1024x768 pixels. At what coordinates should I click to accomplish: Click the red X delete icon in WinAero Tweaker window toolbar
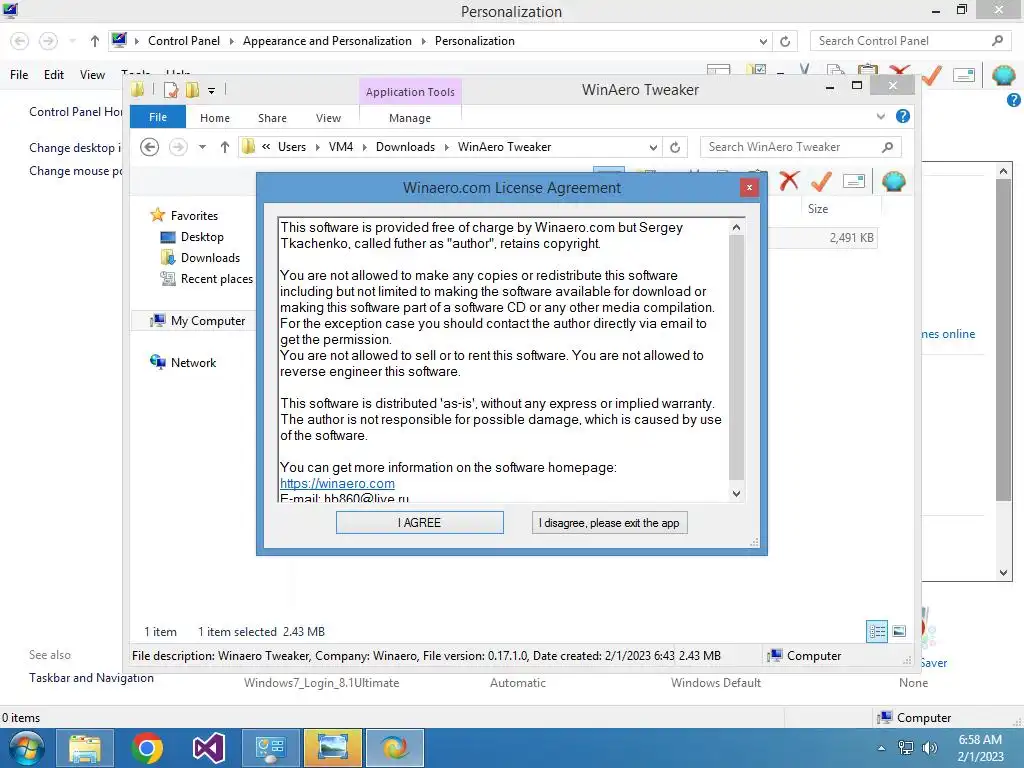(789, 180)
